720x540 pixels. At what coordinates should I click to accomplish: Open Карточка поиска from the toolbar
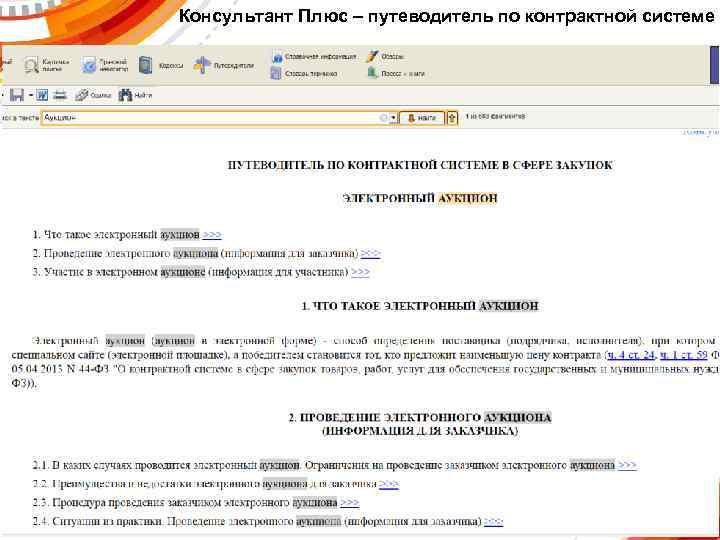click(48, 65)
